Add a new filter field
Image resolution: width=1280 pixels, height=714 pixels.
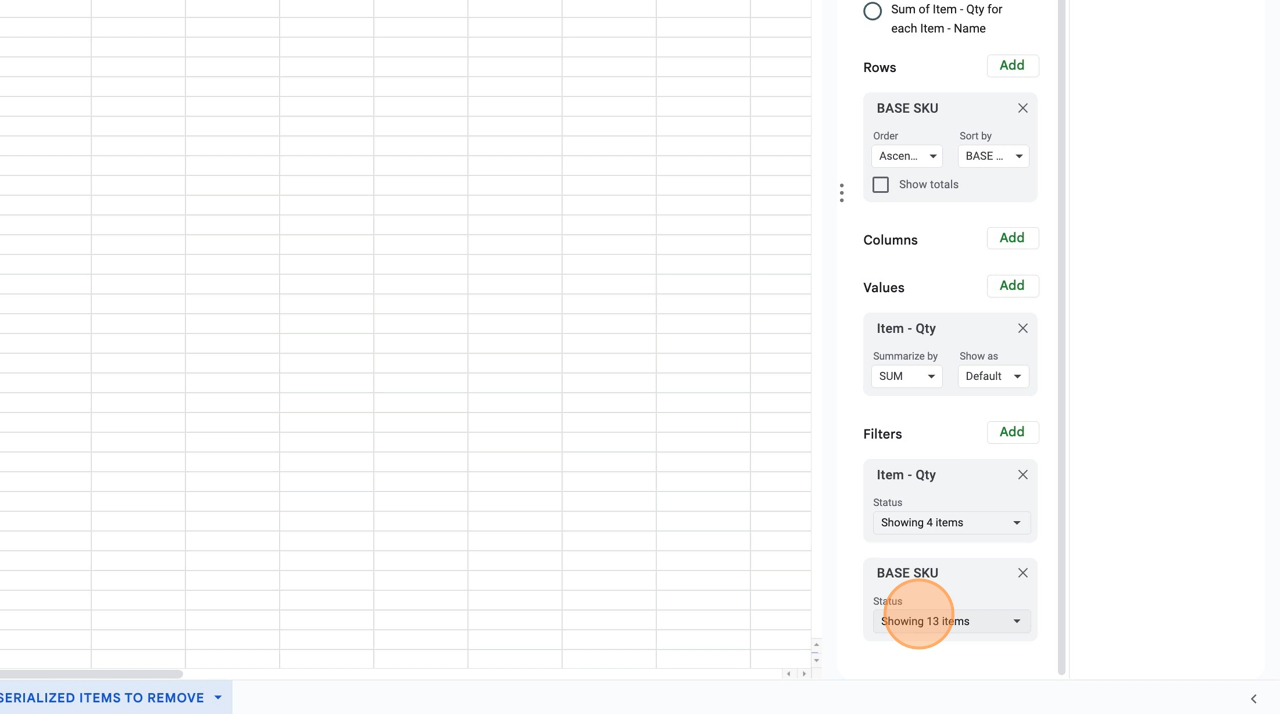pyautogui.click(x=1011, y=432)
